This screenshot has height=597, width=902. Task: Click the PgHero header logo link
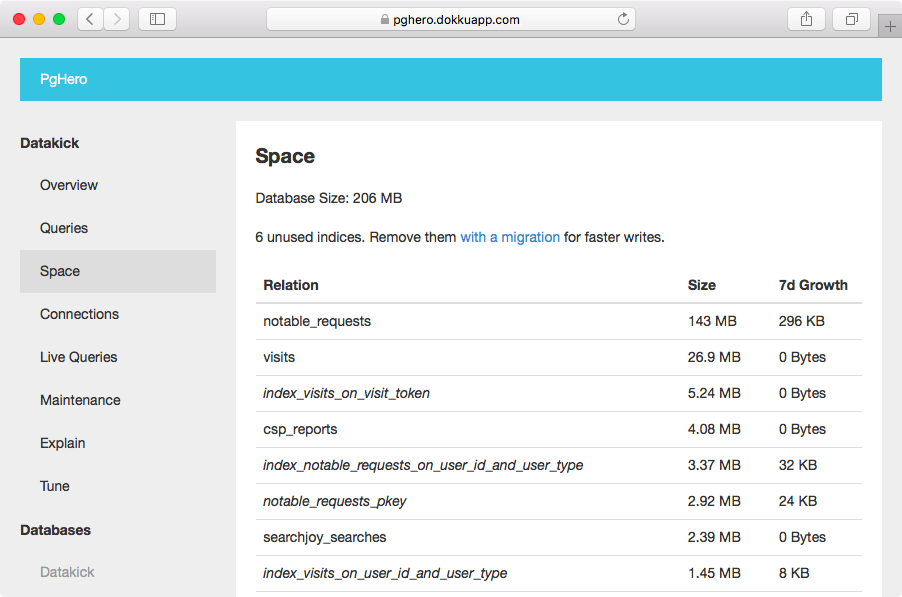(63, 79)
